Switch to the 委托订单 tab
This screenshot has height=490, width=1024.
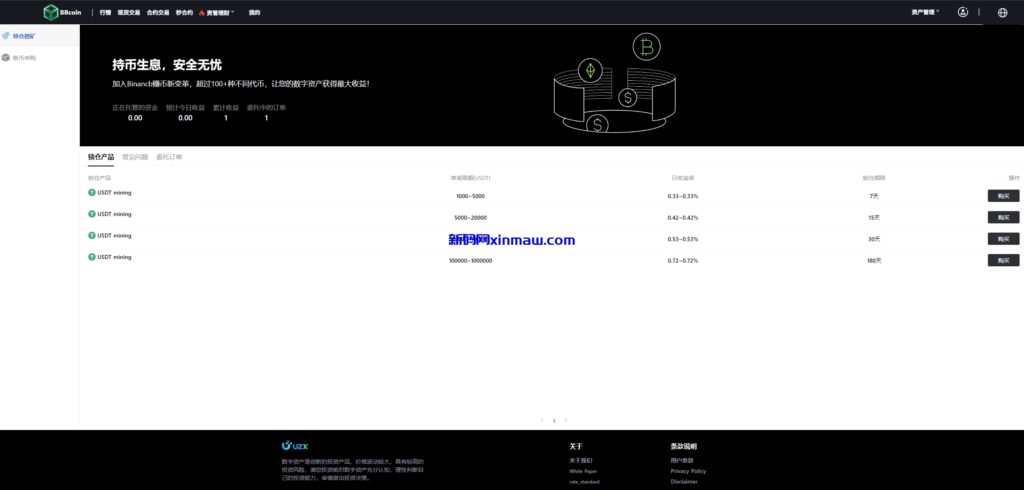click(x=169, y=157)
